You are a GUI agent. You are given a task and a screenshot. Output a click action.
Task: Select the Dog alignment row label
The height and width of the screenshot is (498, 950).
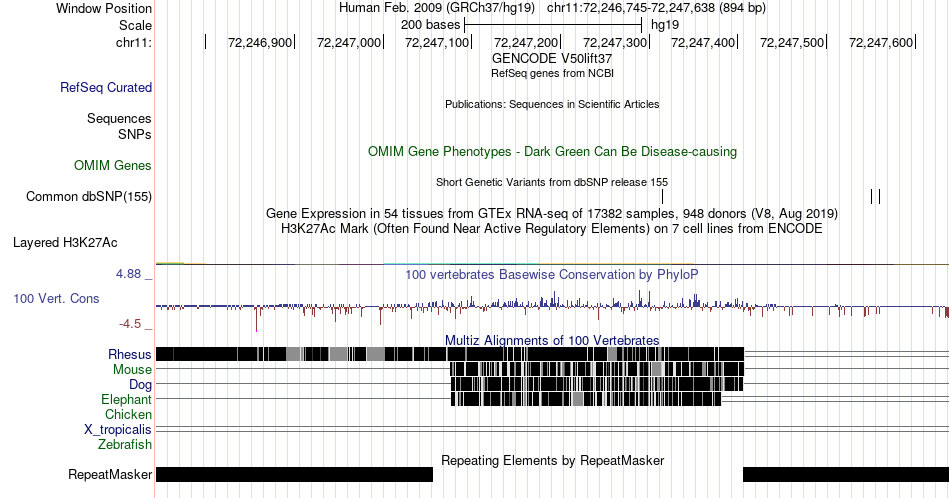point(140,384)
